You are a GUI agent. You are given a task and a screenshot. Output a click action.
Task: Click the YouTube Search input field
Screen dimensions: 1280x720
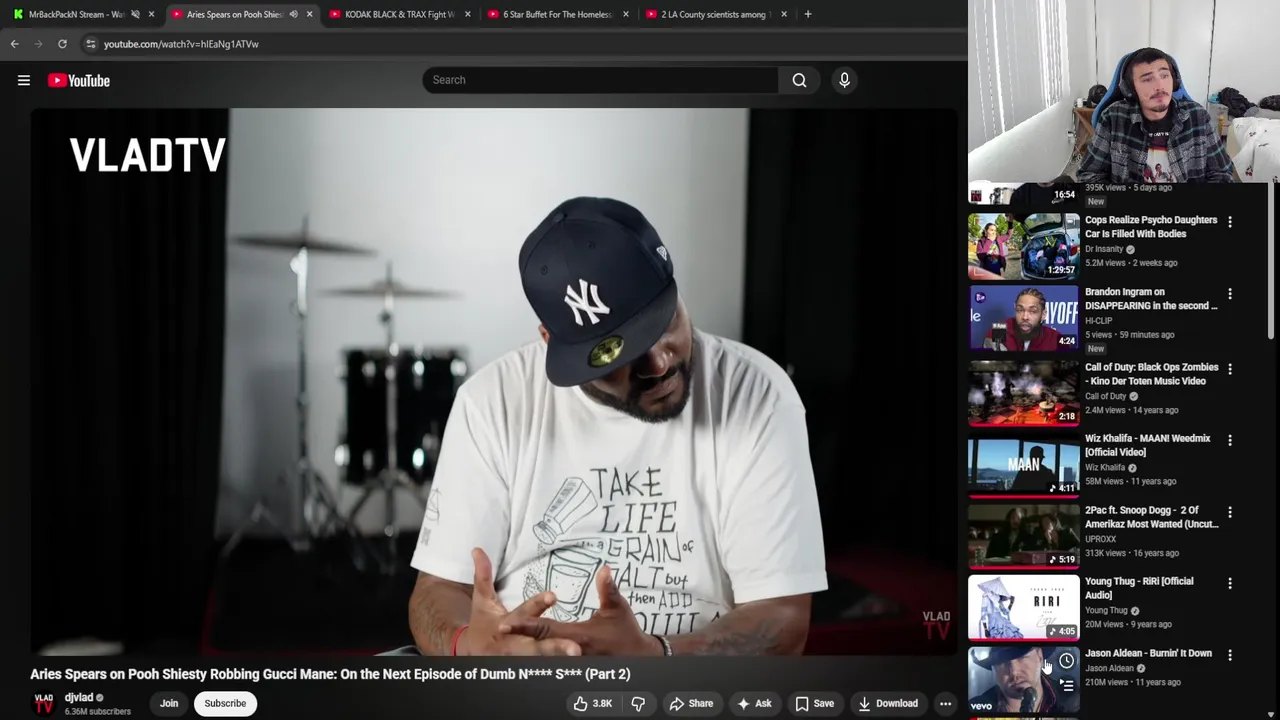[600, 80]
